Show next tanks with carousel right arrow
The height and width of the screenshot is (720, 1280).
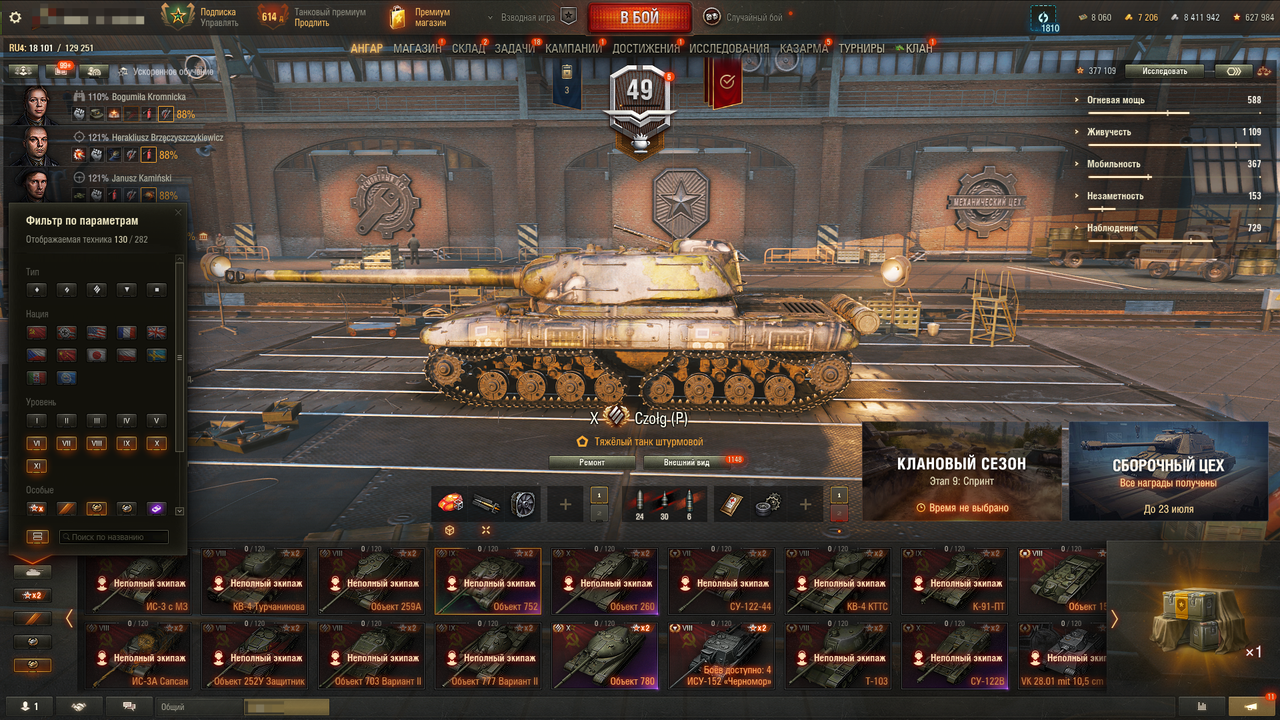[x=1115, y=619]
